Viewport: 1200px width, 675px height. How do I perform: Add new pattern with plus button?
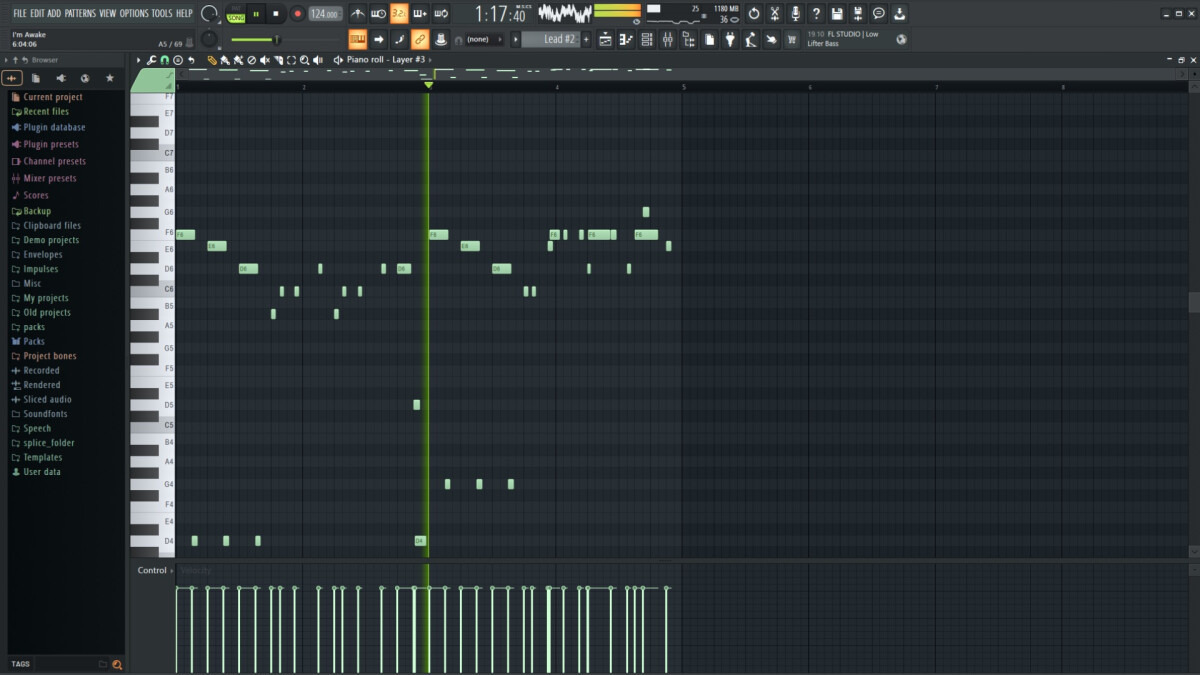(x=587, y=40)
